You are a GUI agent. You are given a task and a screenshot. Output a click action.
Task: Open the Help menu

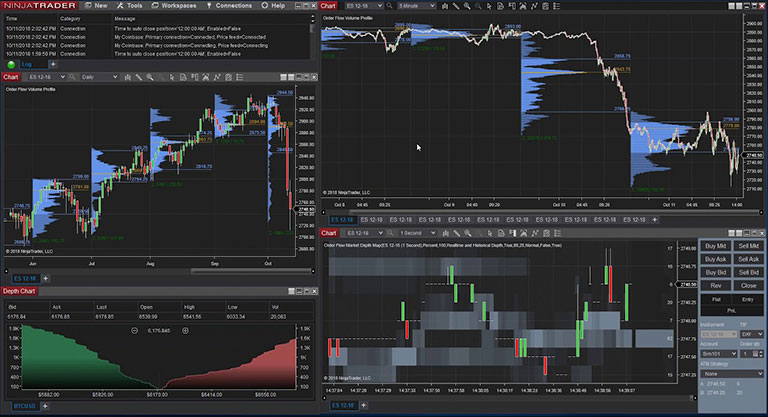tap(273, 5)
